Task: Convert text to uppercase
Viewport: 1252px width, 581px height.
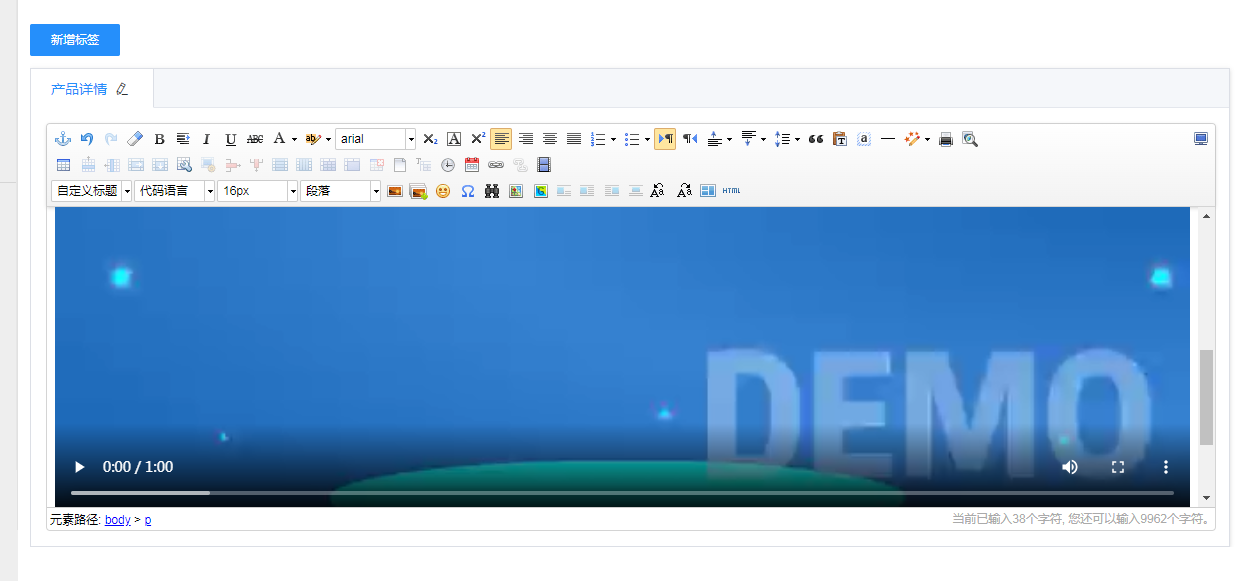Action: [x=657, y=191]
